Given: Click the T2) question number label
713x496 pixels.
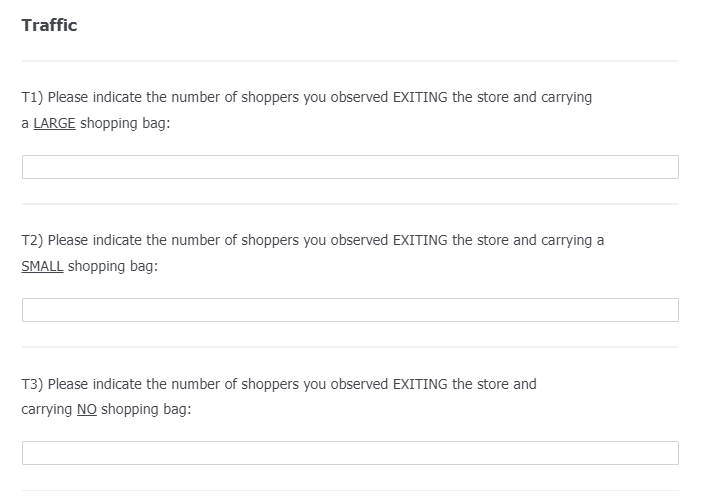Looking at the screenshot, I should coord(32,240).
